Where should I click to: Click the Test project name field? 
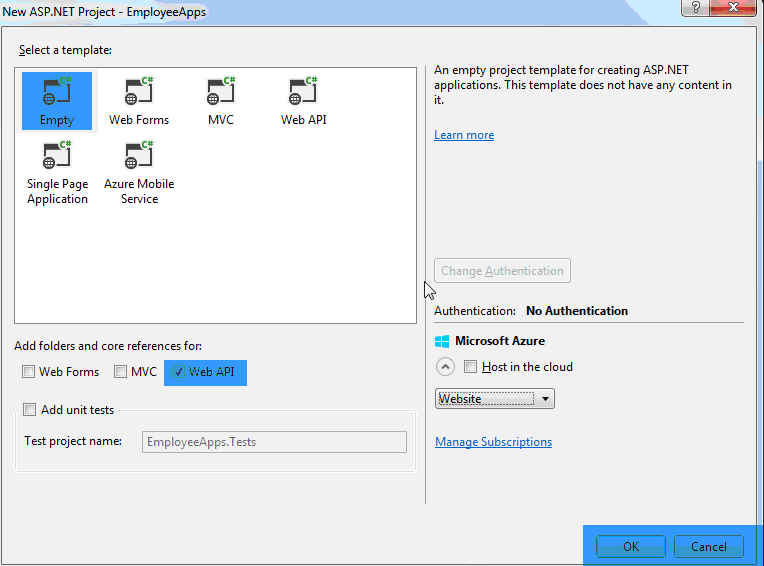click(x=274, y=442)
